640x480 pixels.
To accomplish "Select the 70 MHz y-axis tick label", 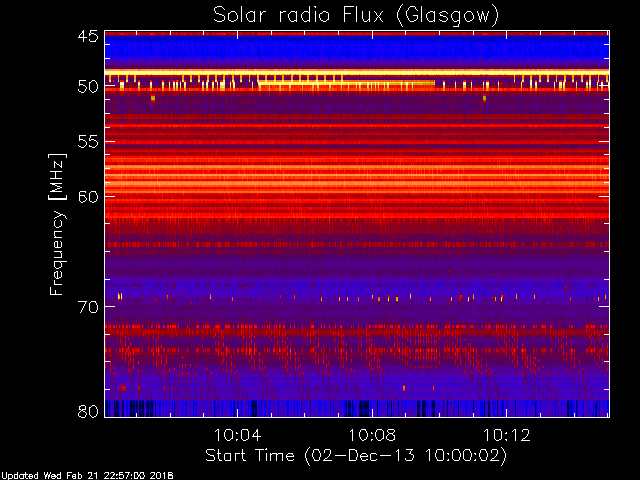I will pos(87,306).
